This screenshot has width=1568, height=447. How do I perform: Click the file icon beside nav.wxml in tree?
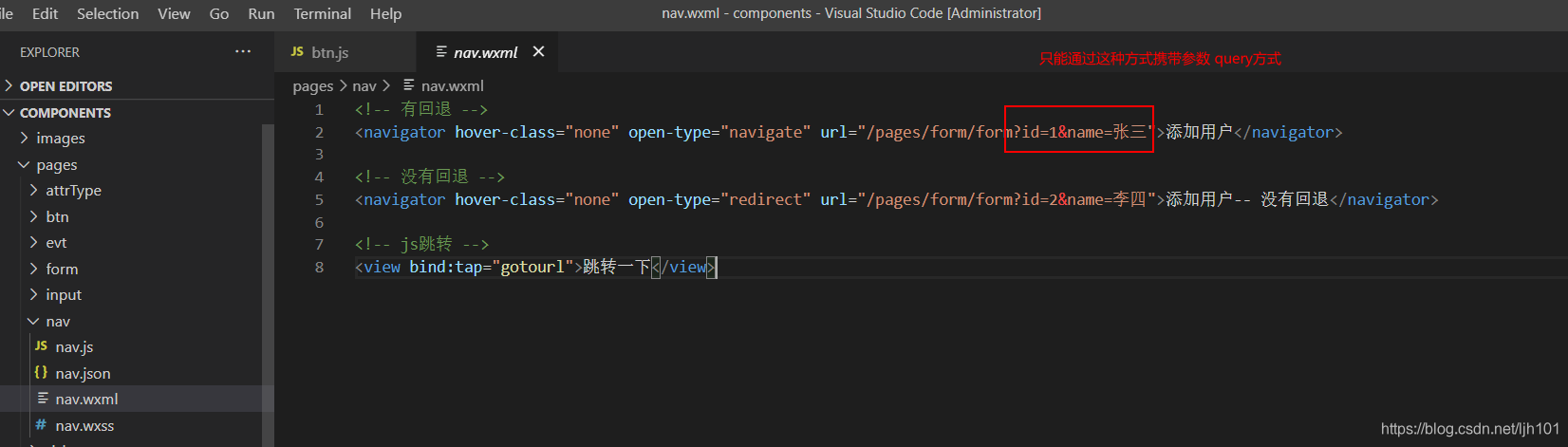pyautogui.click(x=42, y=399)
